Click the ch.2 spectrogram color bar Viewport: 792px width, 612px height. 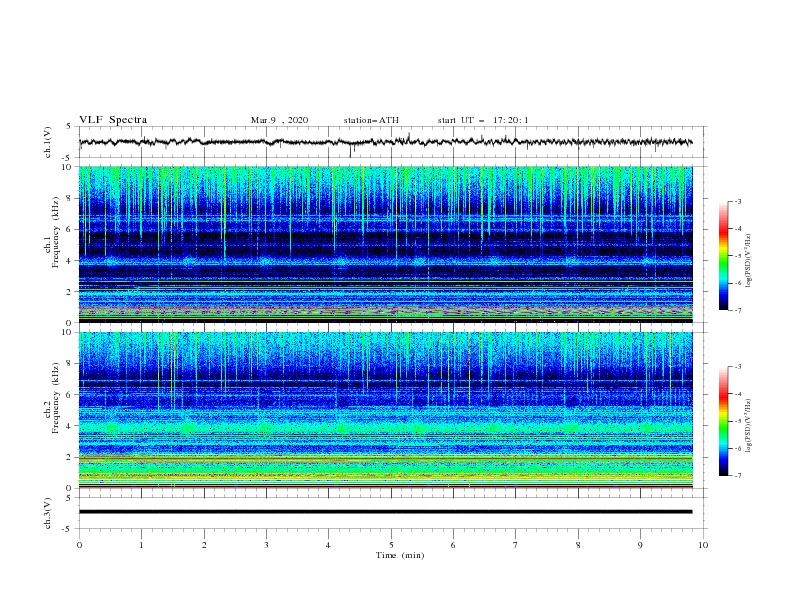click(x=723, y=421)
